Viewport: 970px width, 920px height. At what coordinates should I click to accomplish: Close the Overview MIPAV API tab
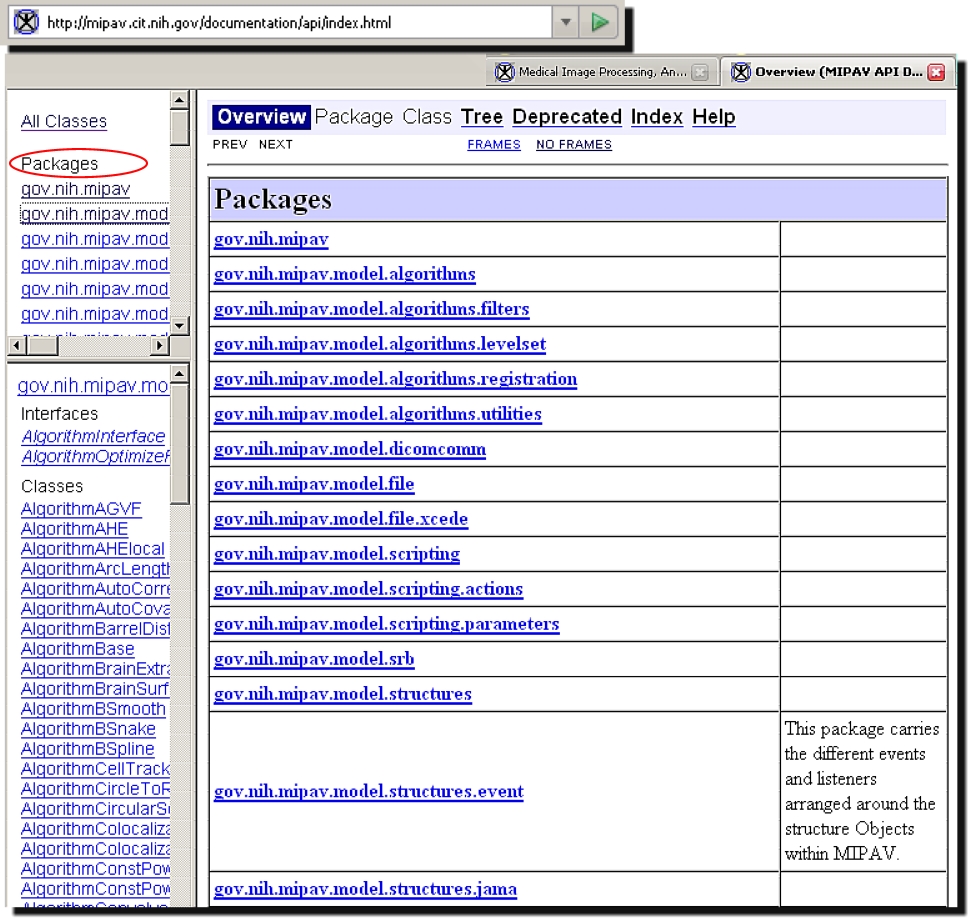936,72
